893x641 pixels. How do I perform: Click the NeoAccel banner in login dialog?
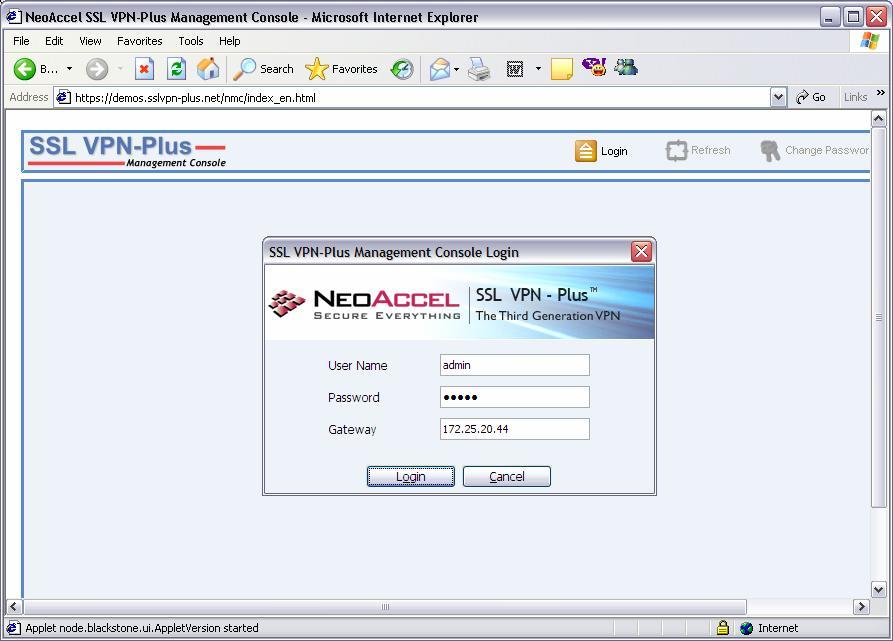point(460,303)
